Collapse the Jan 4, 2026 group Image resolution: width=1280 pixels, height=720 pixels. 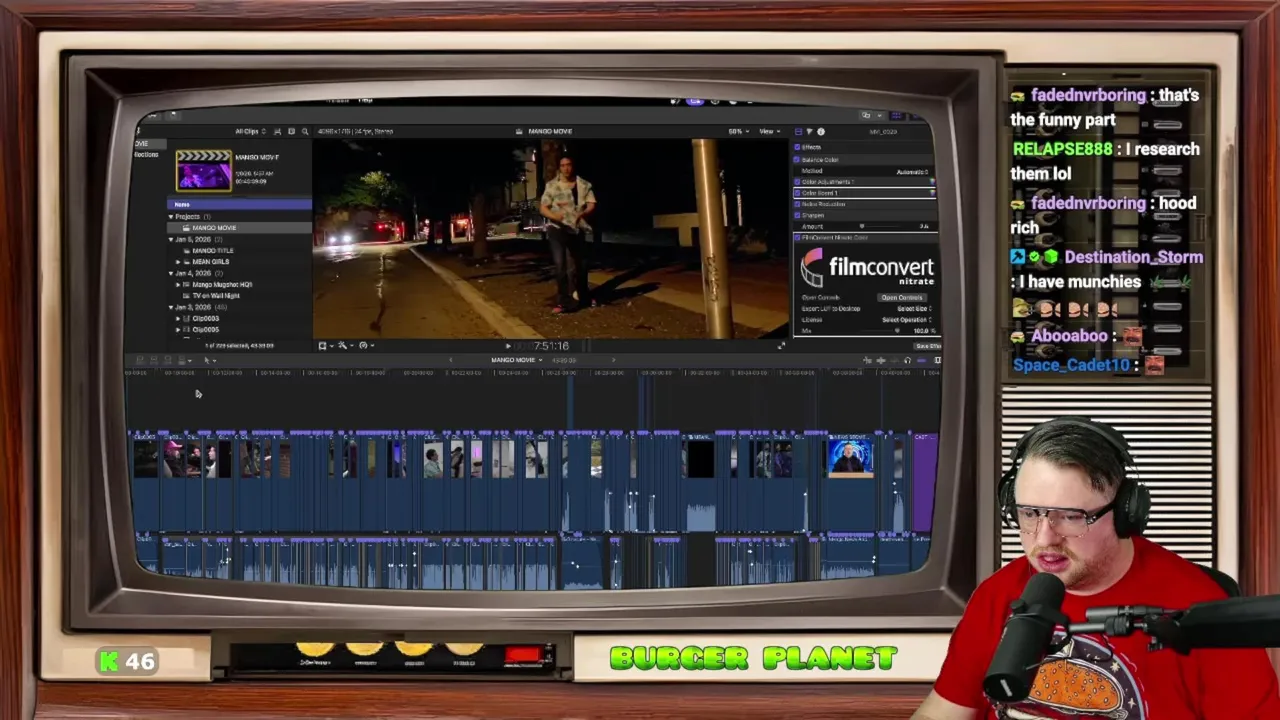pos(171,273)
